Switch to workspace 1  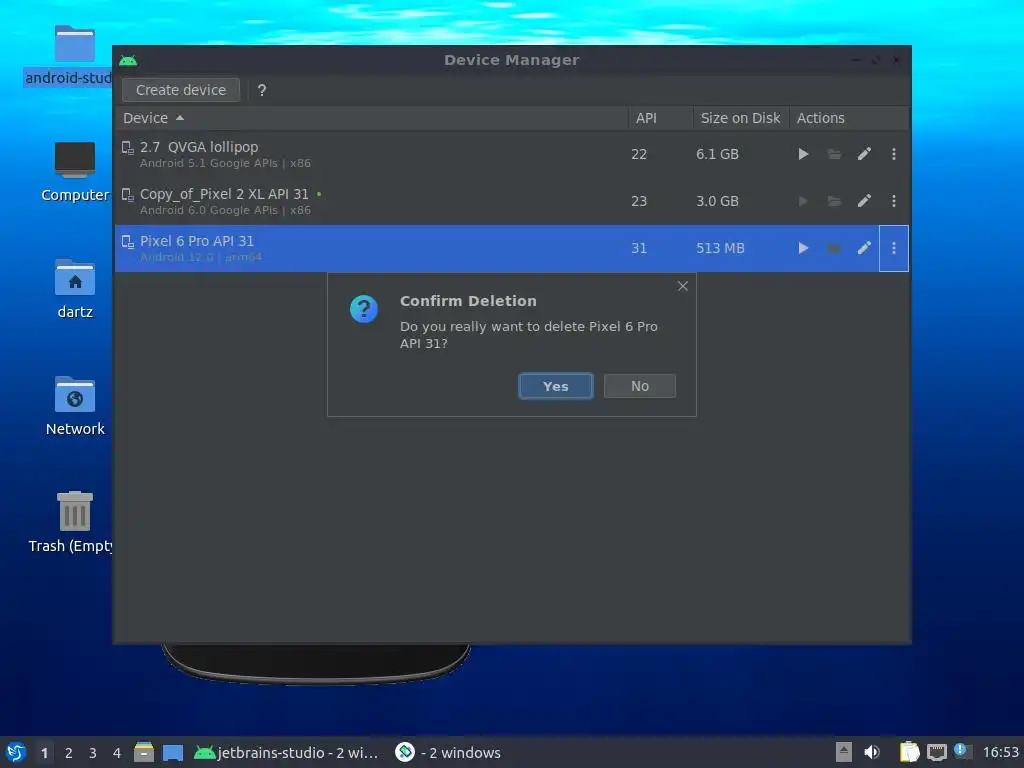[x=44, y=753]
